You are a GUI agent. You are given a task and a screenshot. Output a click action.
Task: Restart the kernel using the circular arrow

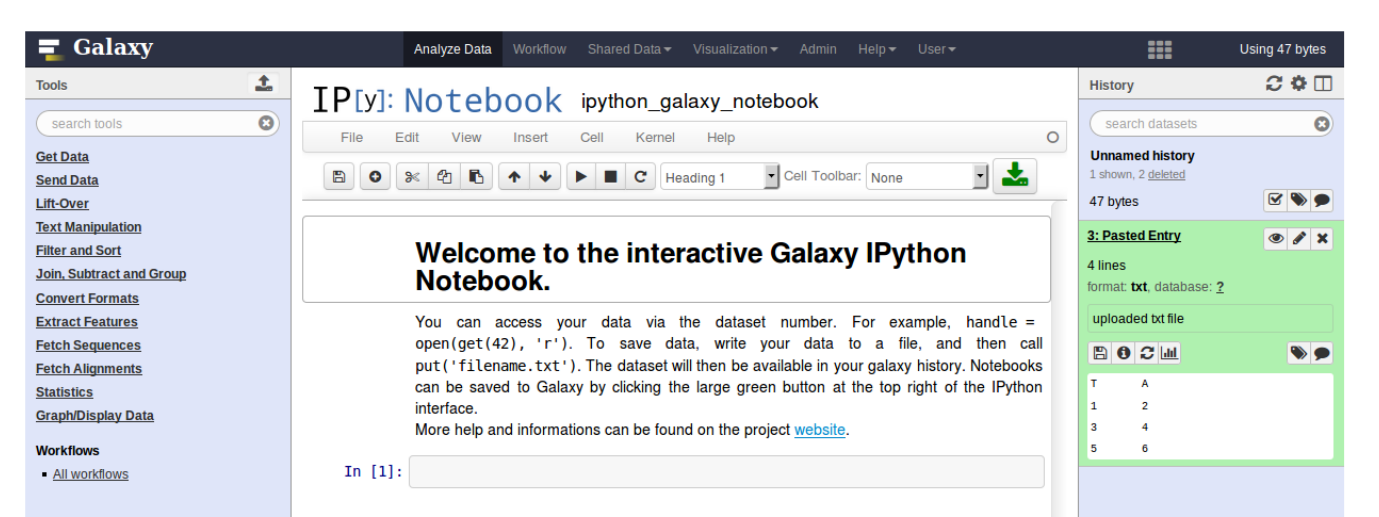(x=641, y=177)
